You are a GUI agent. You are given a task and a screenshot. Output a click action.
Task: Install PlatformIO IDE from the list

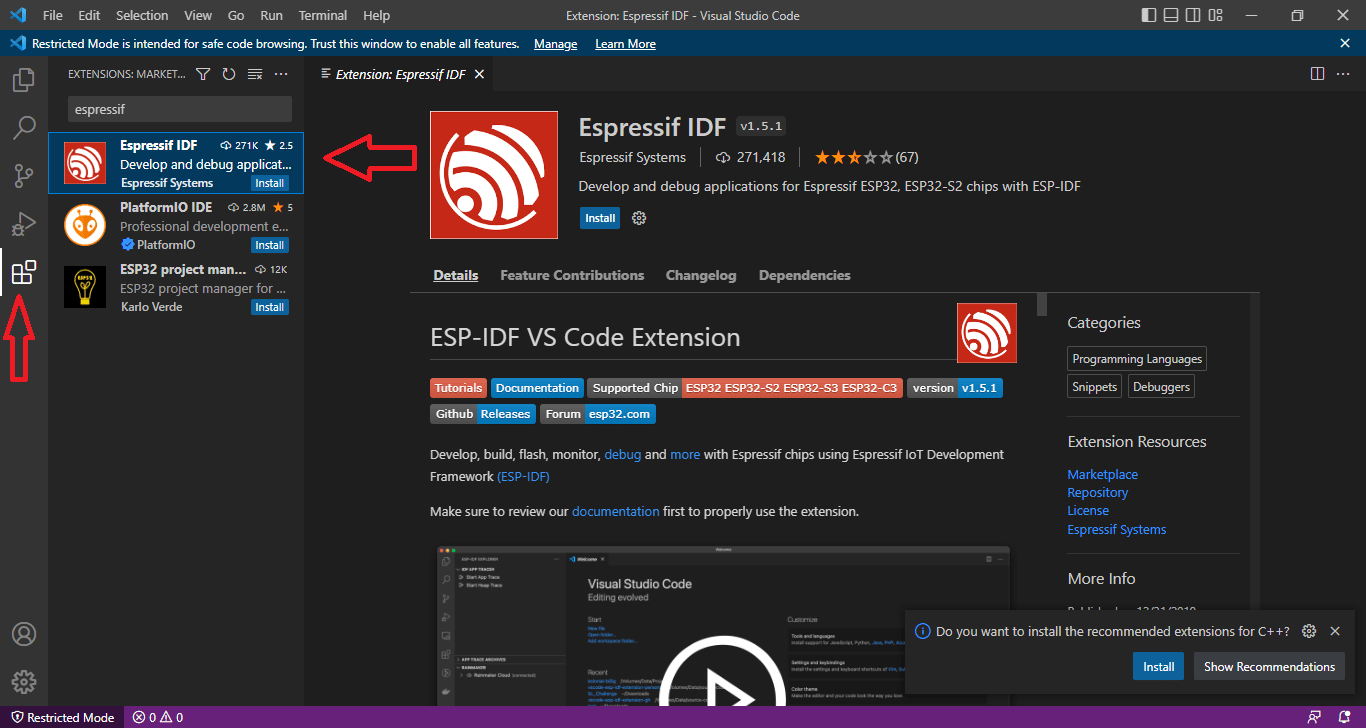pos(270,245)
